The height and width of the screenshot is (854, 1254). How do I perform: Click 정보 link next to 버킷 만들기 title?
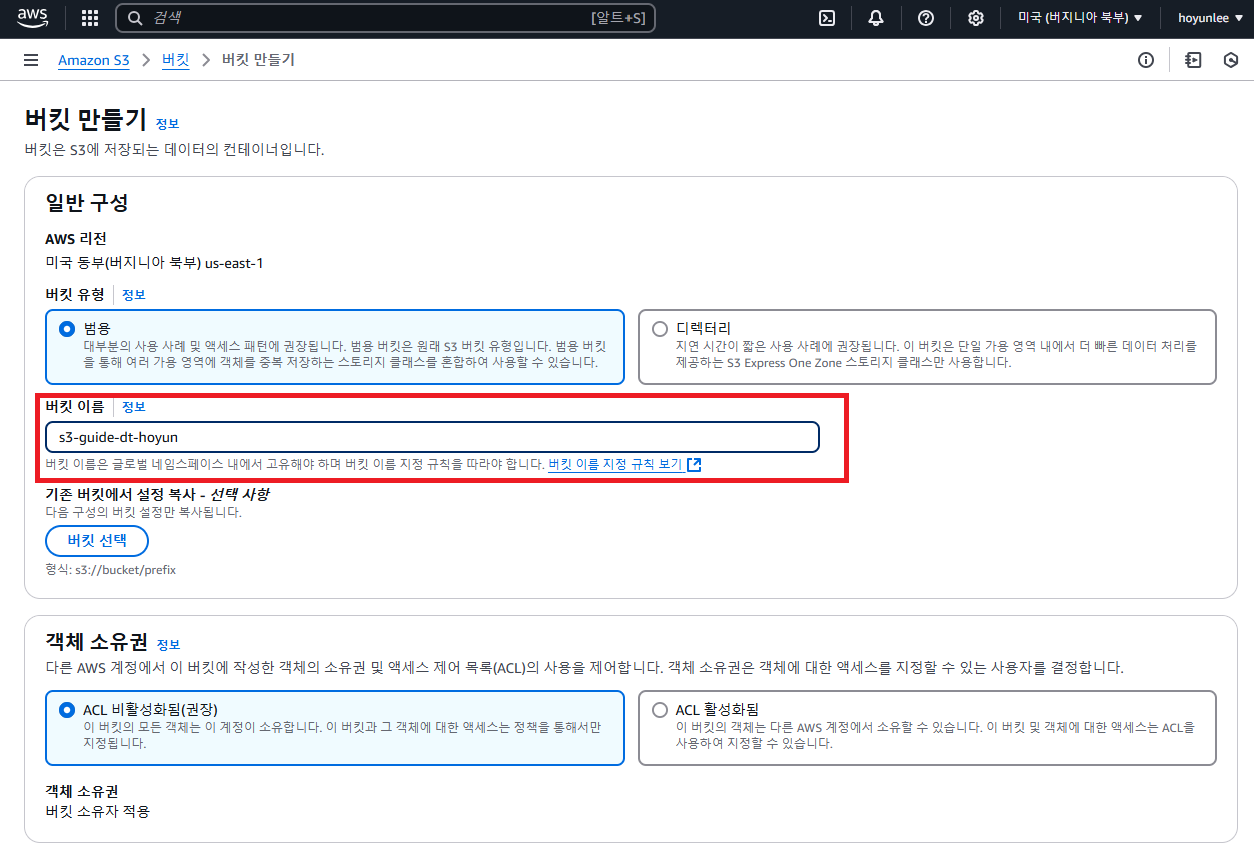[x=167, y=124]
